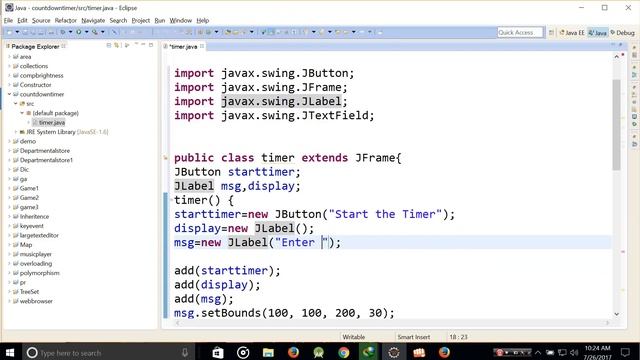Click the green Run toolbar button

(78, 32)
